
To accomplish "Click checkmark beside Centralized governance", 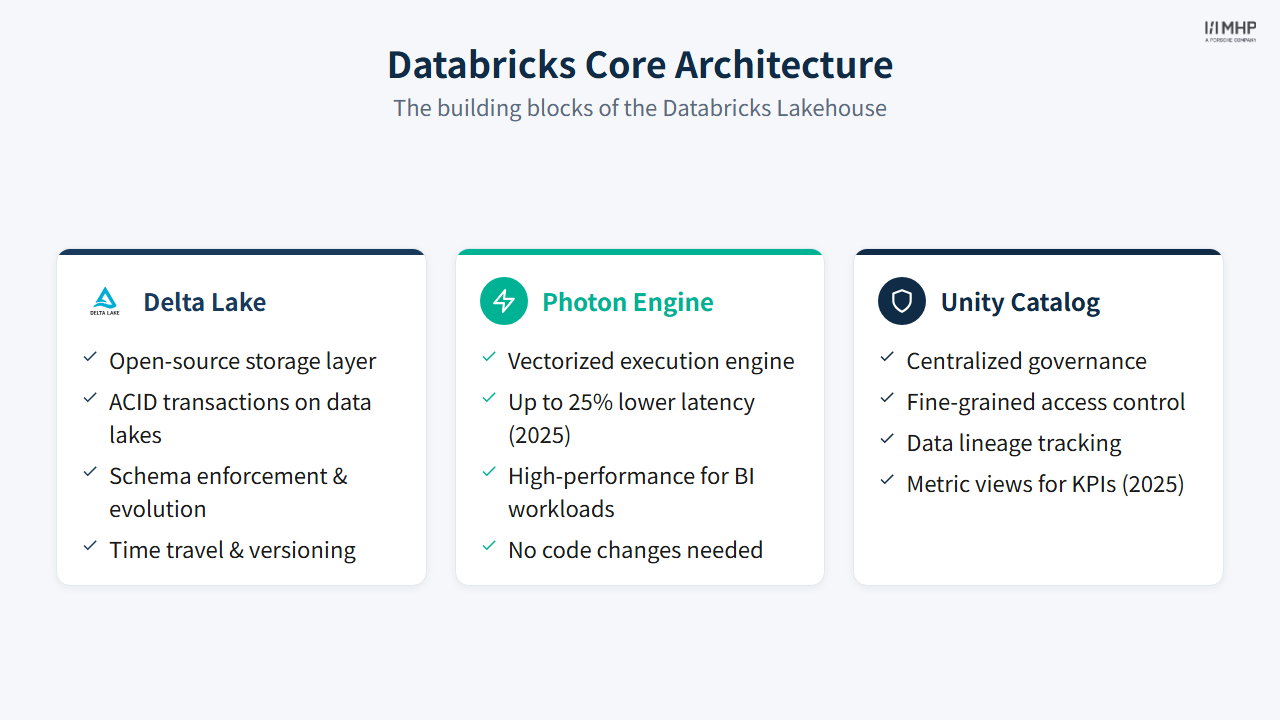I will click(x=887, y=357).
